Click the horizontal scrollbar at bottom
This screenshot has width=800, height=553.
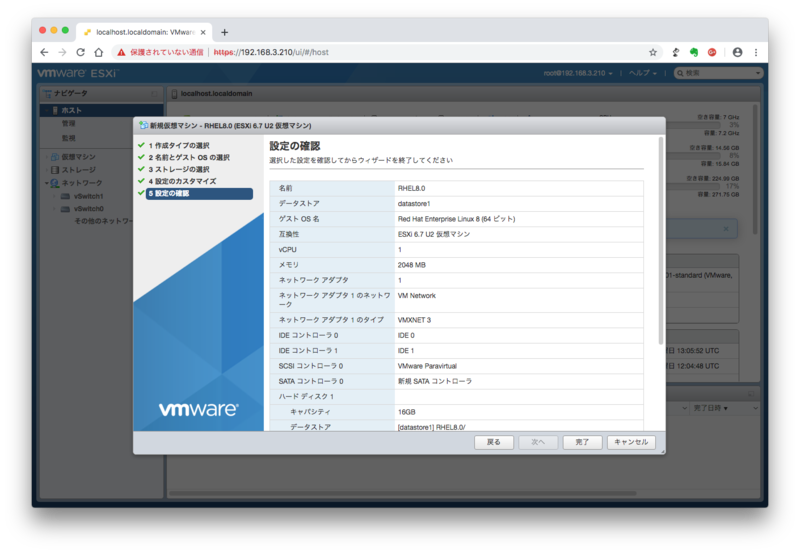point(403,493)
